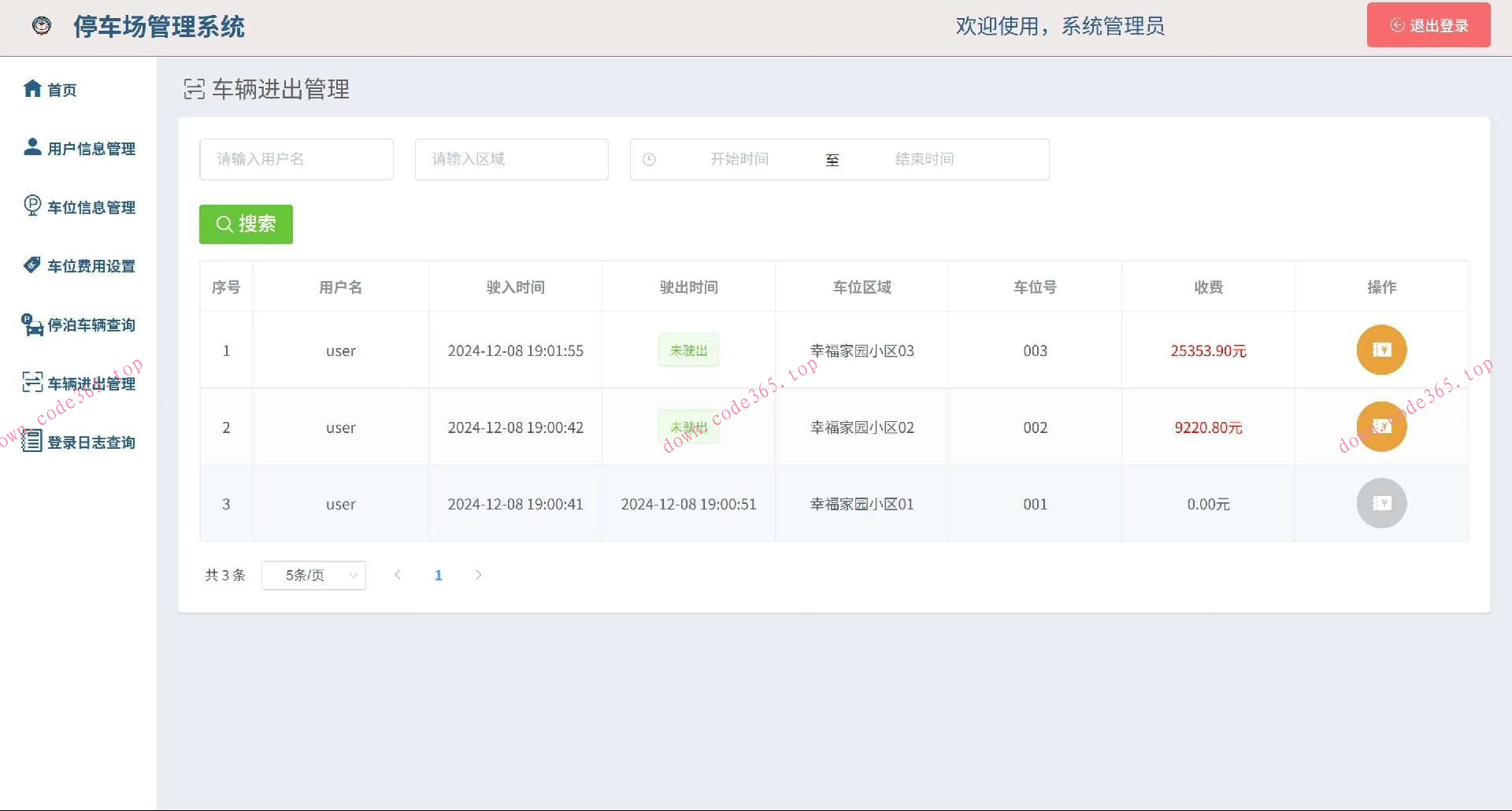Viewport: 1512px width, 811px height.
Task: Click the next page arrow
Action: click(479, 575)
